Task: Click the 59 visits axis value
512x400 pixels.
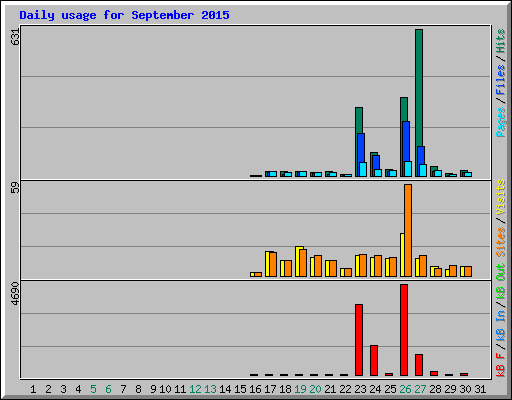Action: click(15, 188)
